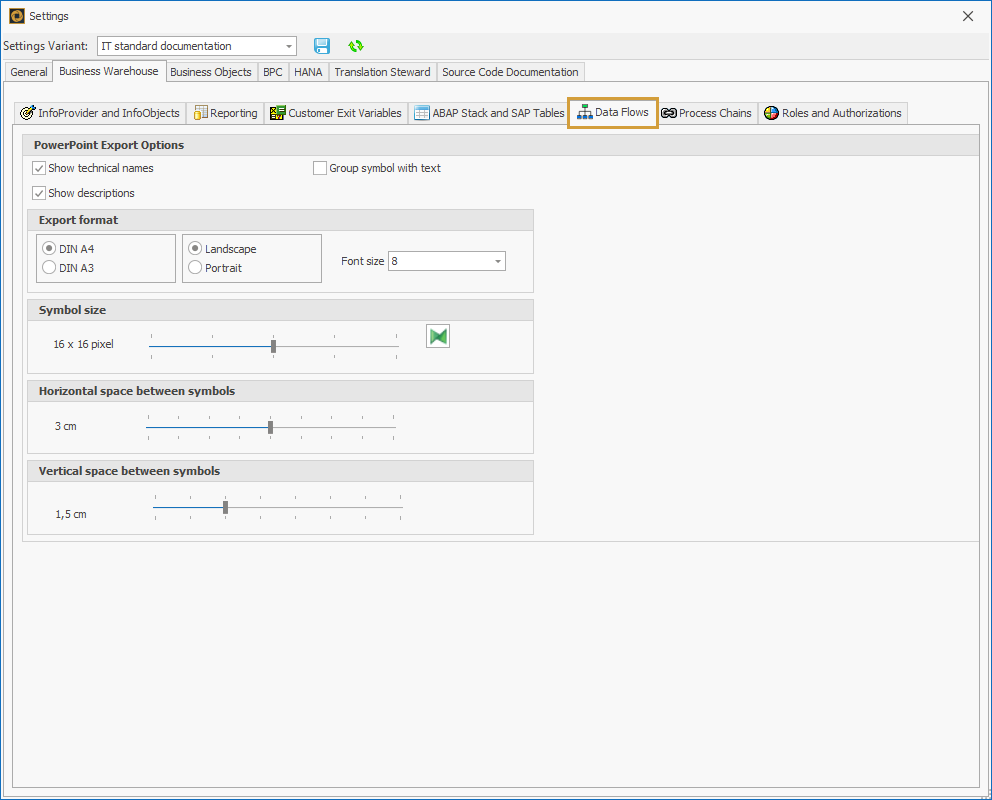Viewport: 992px width, 800px height.
Task: Click the Customer Exit Variables tab icon
Action: [276, 113]
